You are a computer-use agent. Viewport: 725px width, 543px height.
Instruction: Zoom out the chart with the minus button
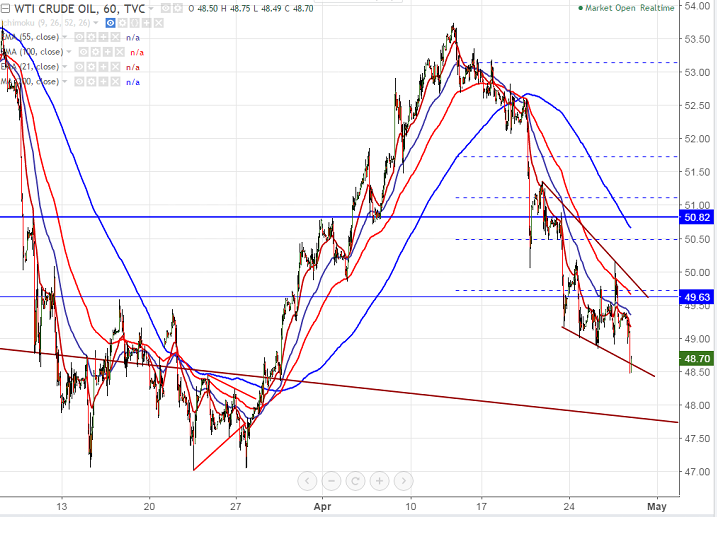[331, 481]
